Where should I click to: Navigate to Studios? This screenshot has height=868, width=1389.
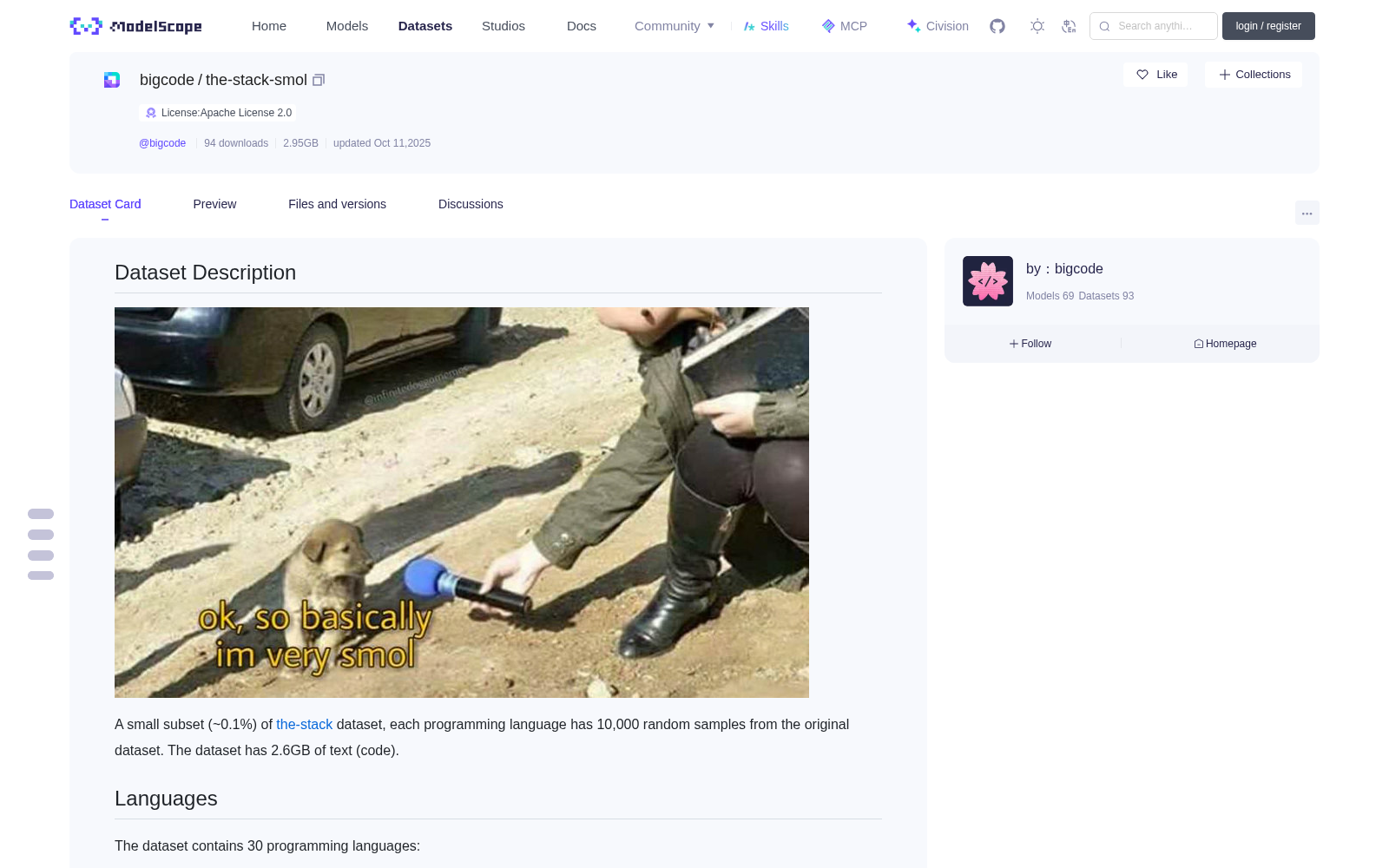point(504,26)
